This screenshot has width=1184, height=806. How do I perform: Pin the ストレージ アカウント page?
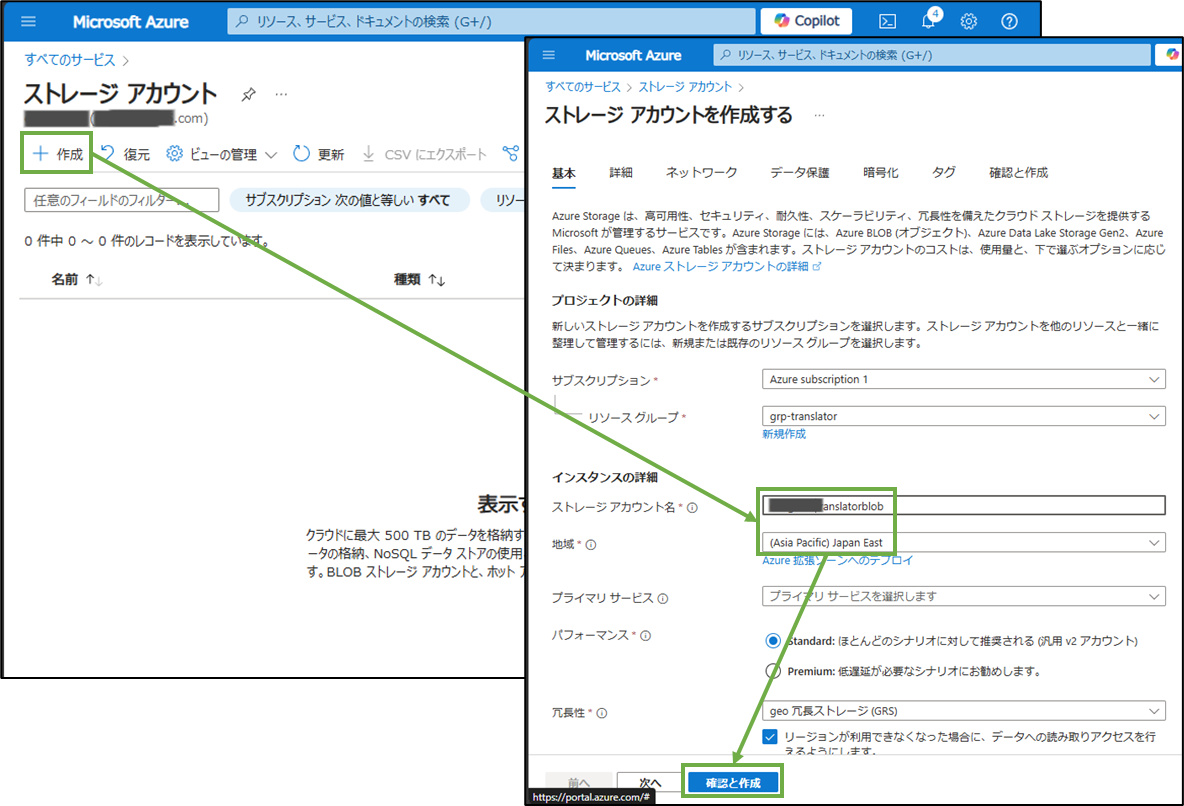tap(248, 94)
